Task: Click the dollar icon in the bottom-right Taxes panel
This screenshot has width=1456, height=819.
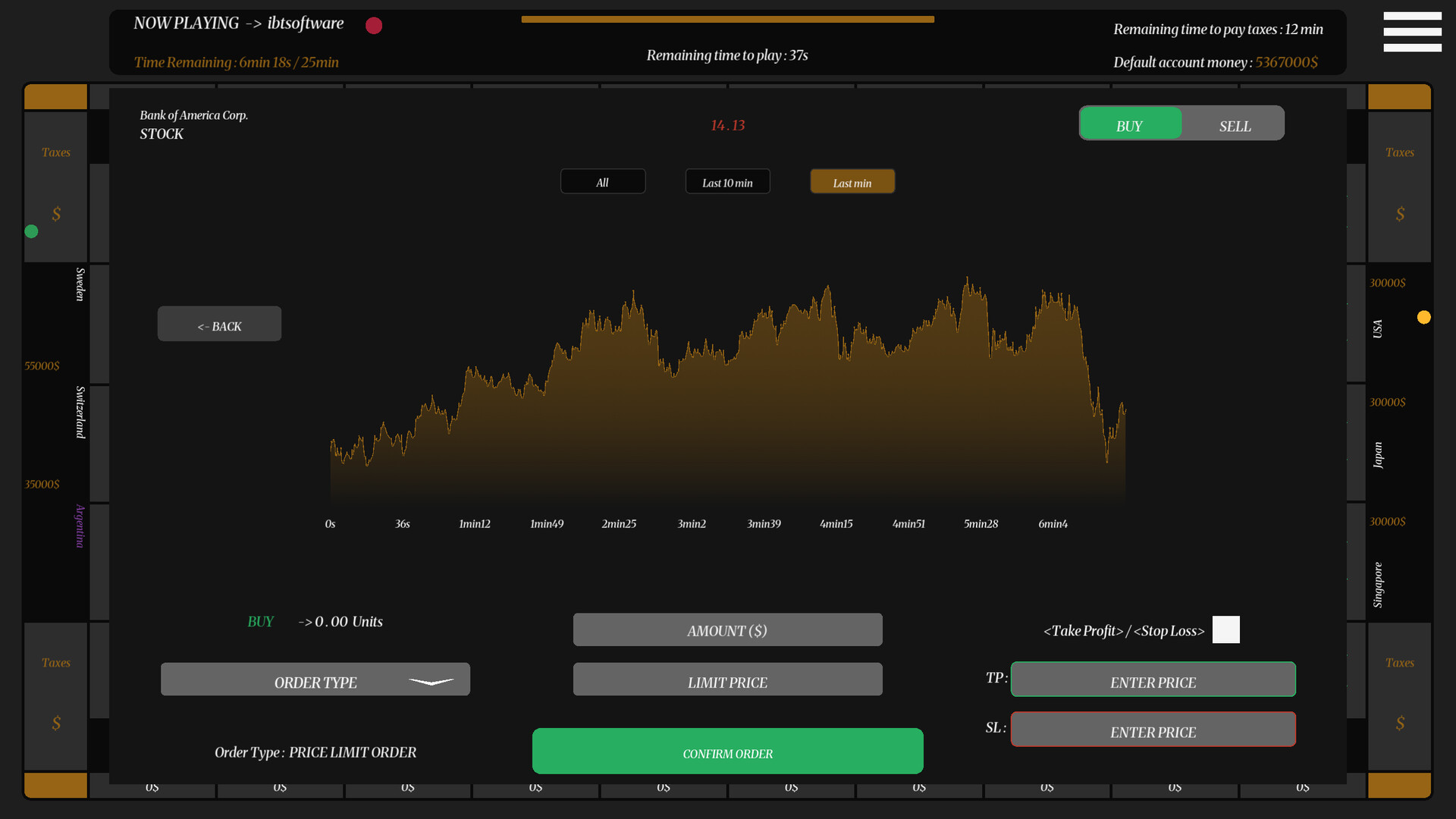Action: [x=1400, y=724]
